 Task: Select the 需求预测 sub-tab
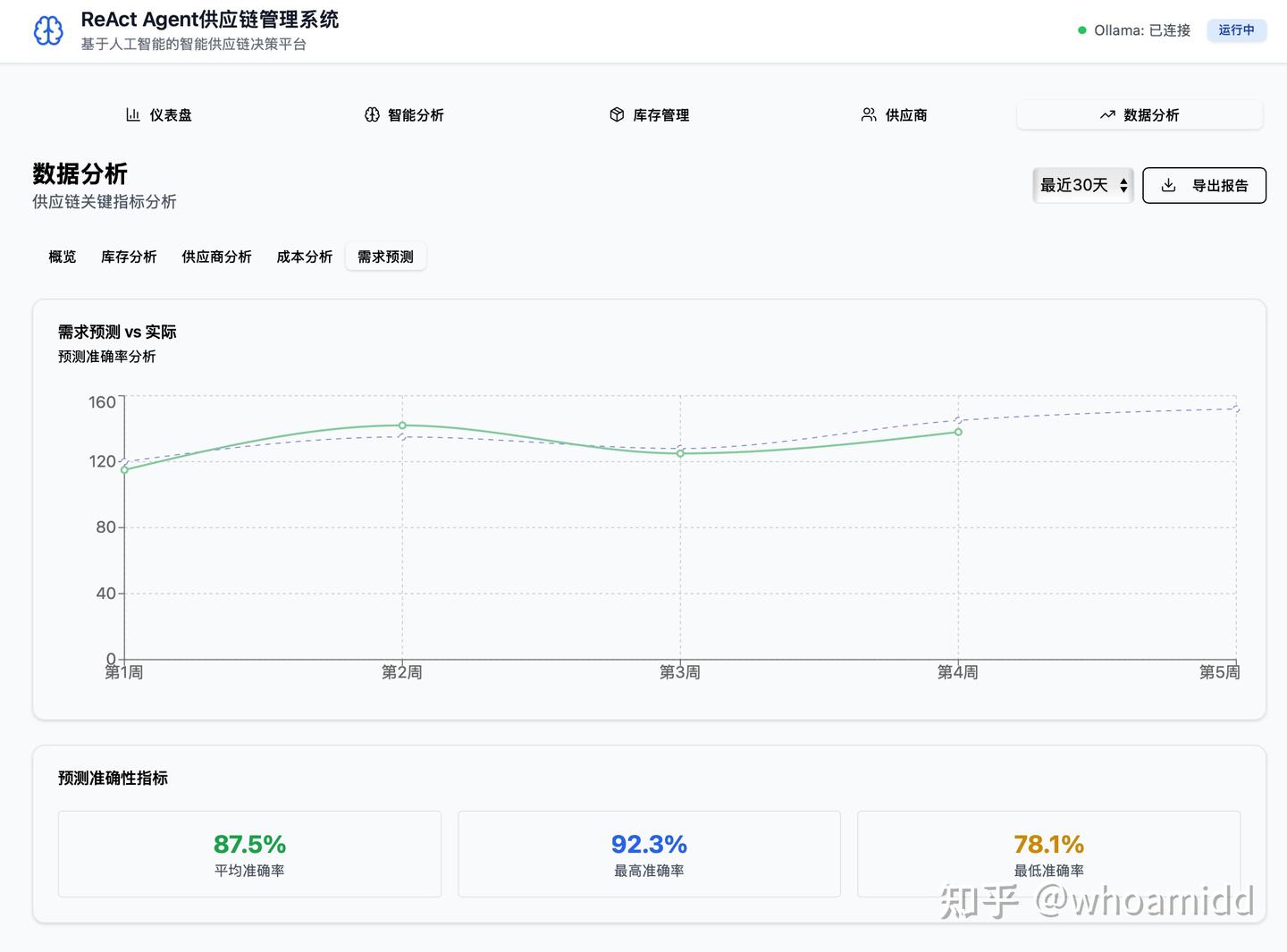coord(385,257)
